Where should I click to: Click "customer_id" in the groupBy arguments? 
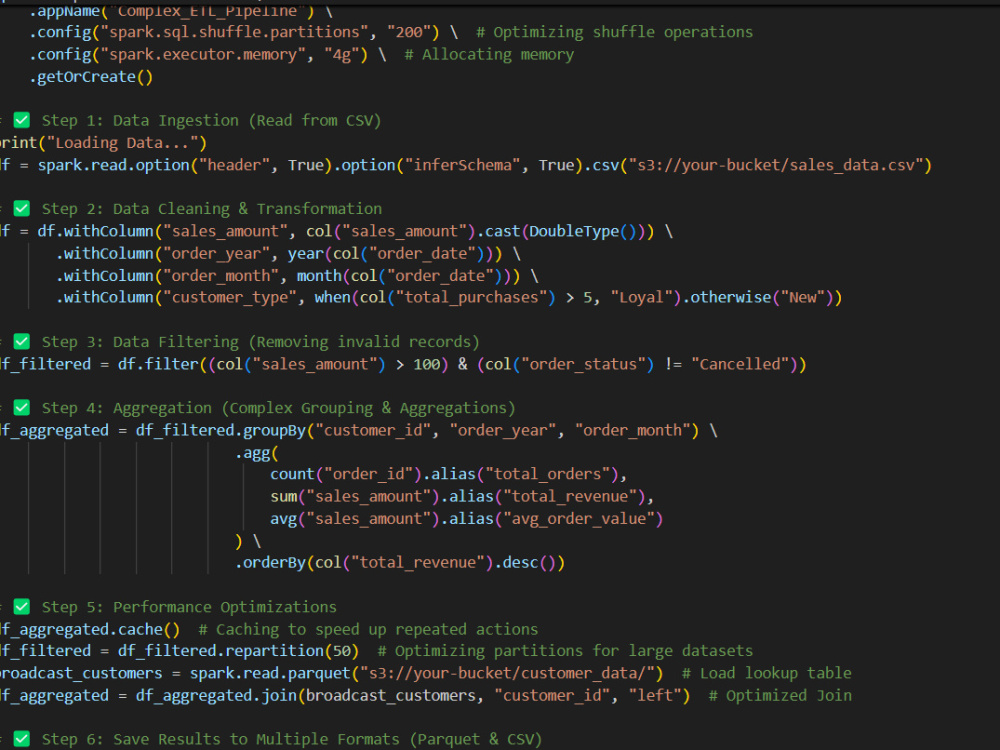click(373, 430)
